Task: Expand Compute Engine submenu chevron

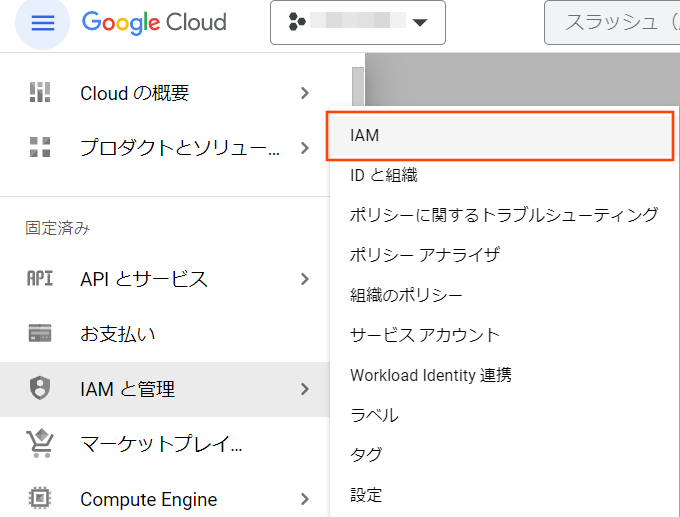Action: pos(305,499)
